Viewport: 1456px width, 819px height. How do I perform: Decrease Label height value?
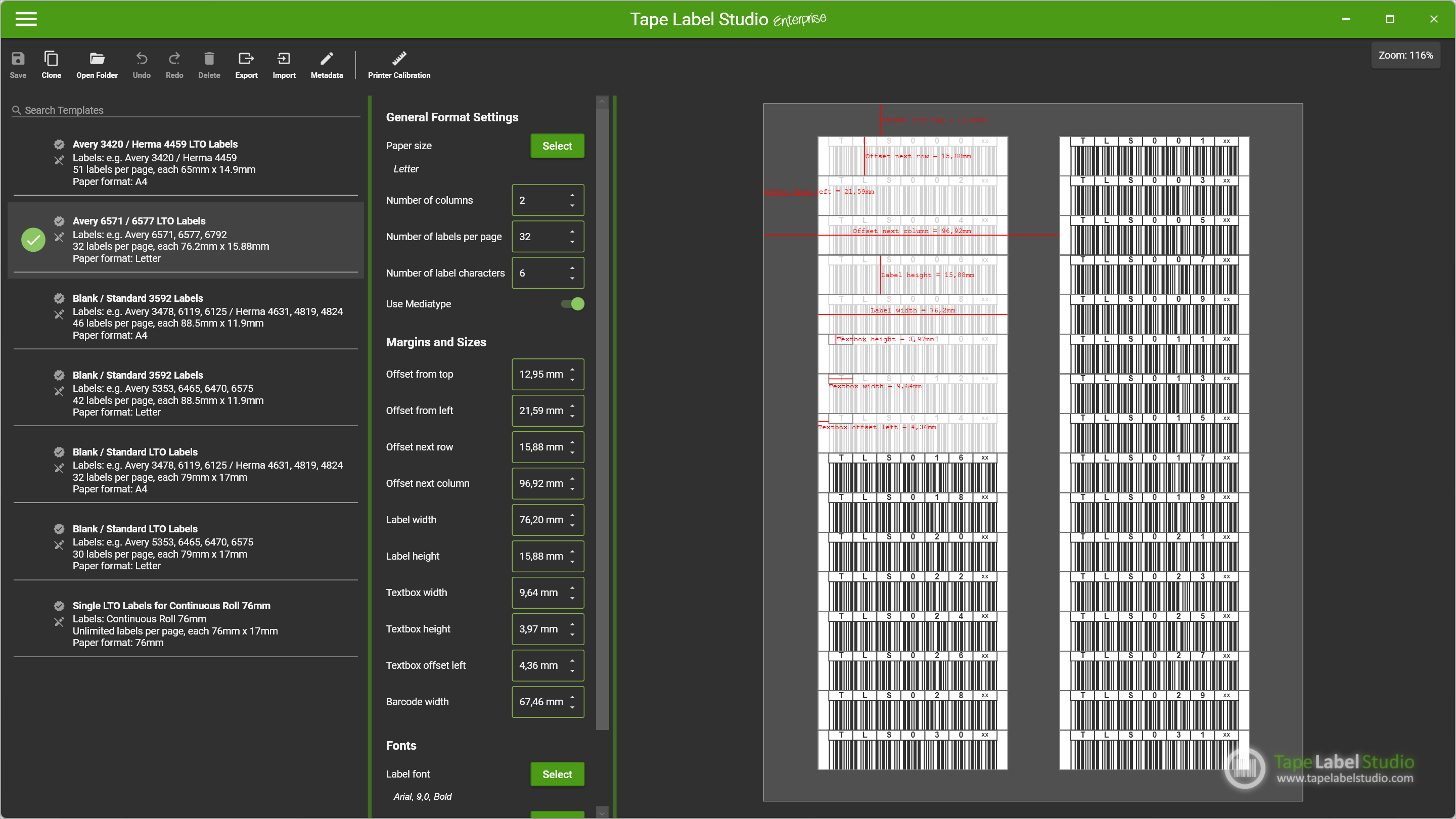(x=572, y=562)
